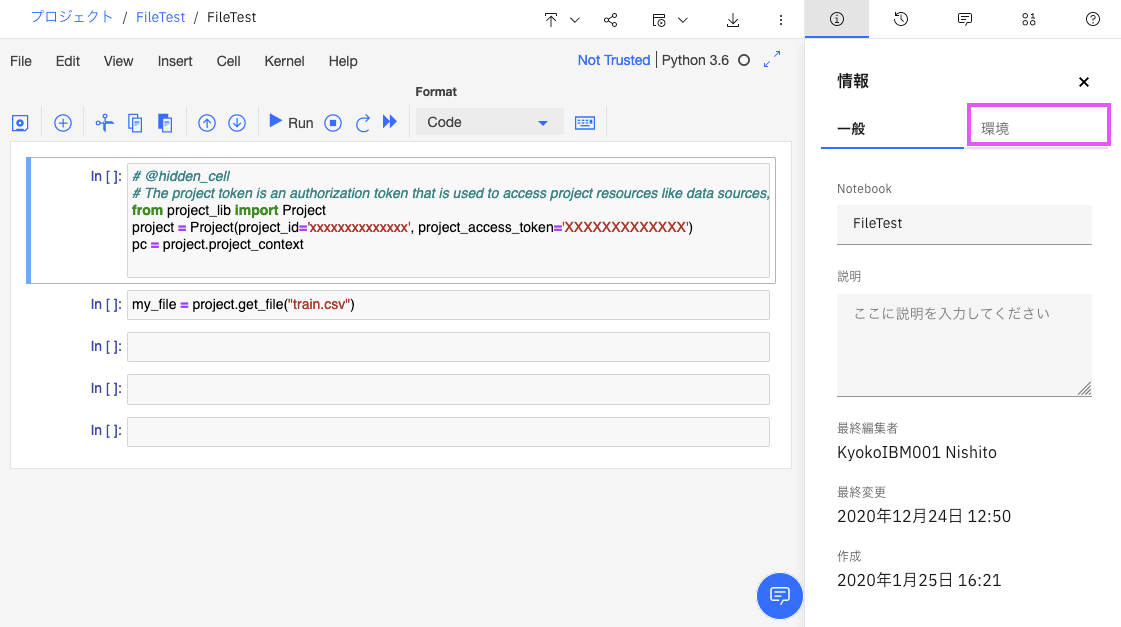Viewport: 1121px width, 627px height.
Task: Cut selected cells with scissors icon
Action: coord(104,123)
